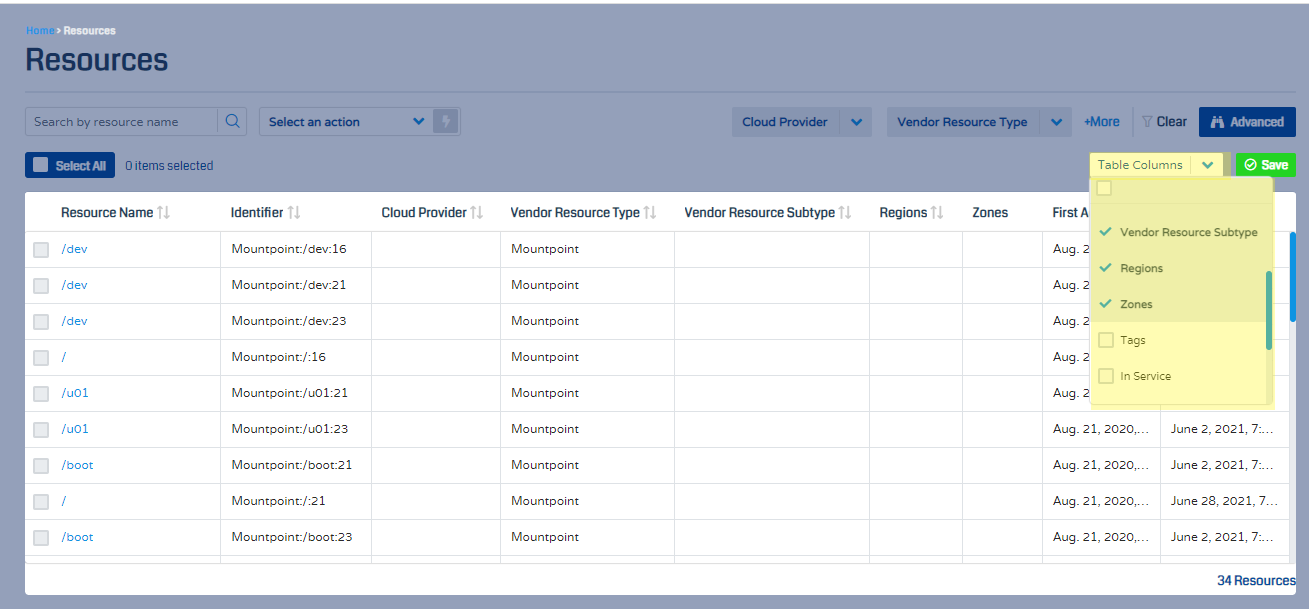Expand the Vendor Resource Type dropdown
This screenshot has width=1309, height=609.
coord(1056,122)
